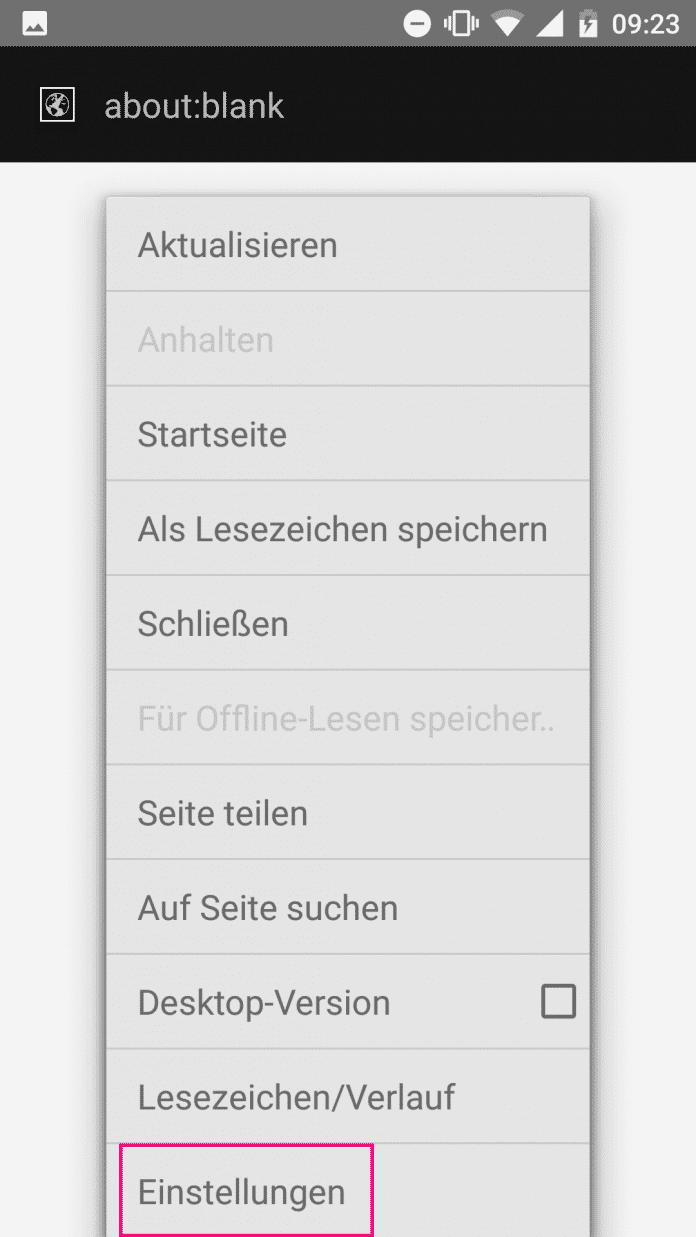Choose the Anhalten menu entry

pyautogui.click(x=347, y=340)
